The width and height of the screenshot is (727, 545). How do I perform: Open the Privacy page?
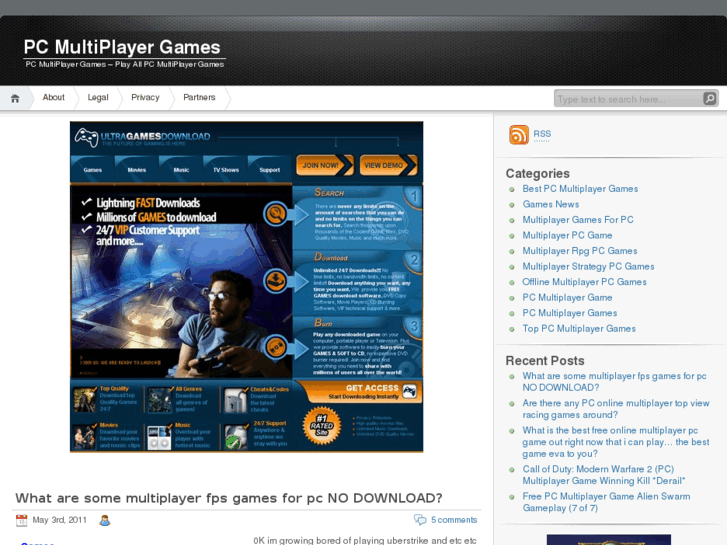coord(145,97)
